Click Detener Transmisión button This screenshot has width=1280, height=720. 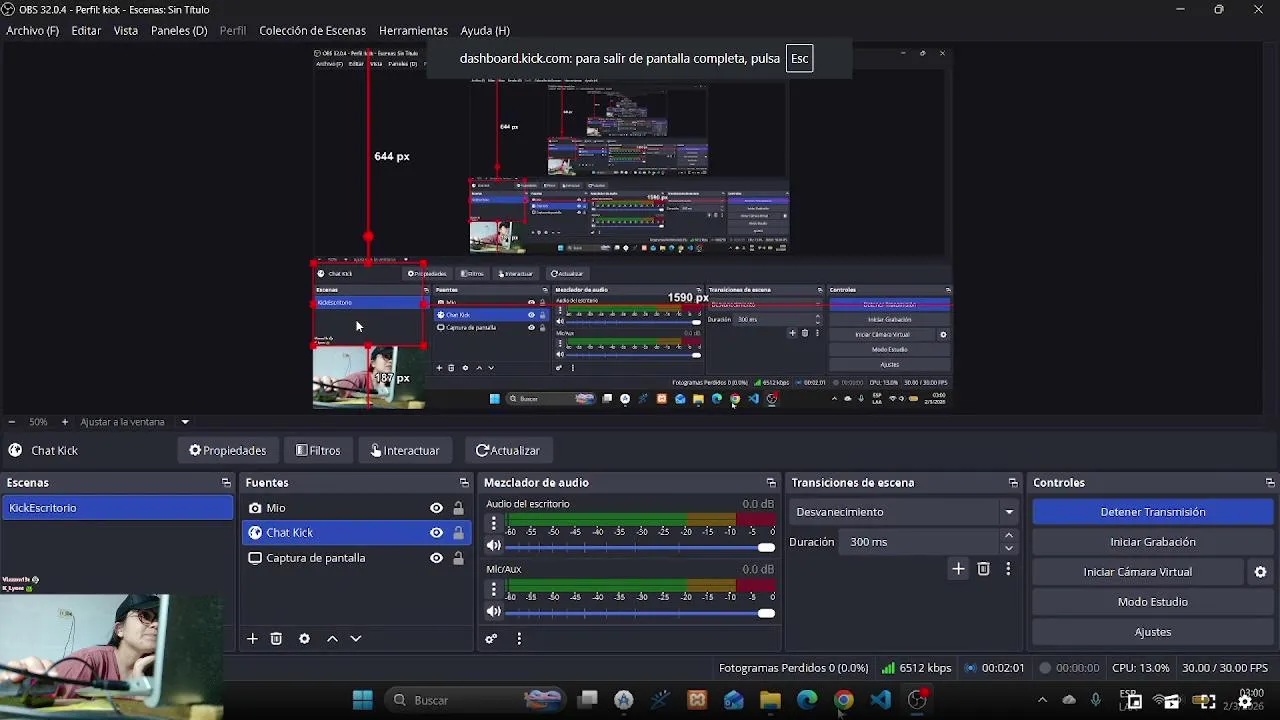(1153, 512)
